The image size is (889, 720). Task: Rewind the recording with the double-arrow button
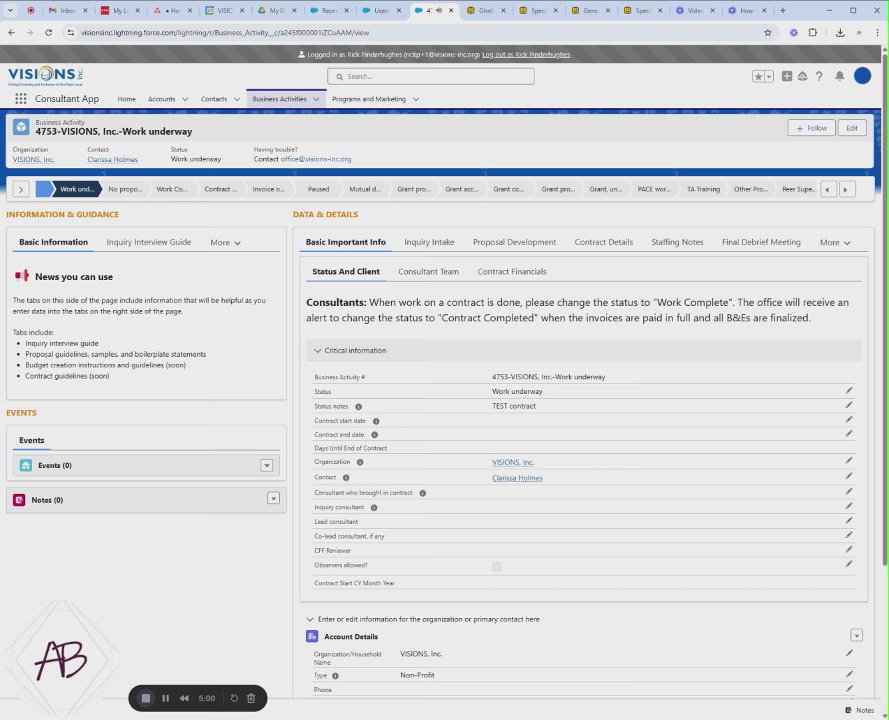(x=184, y=698)
